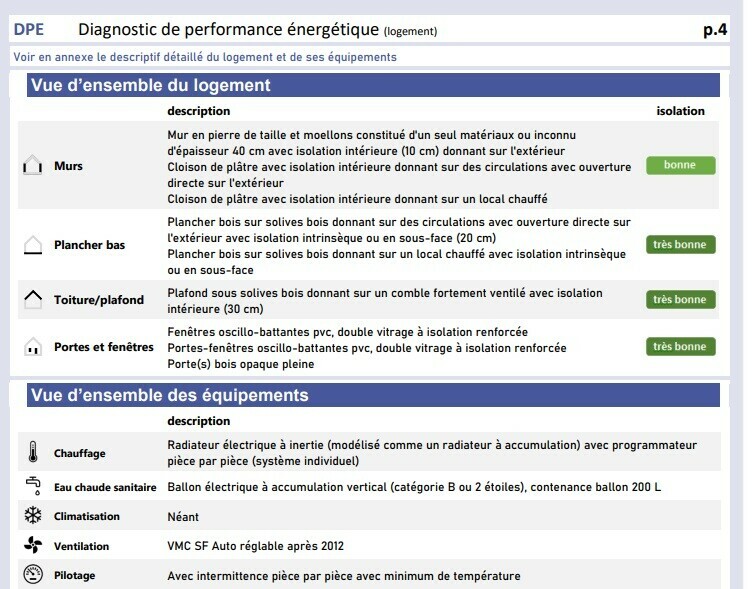Click the Chauffage thermometer icon
This screenshot has height=589, width=753.
(32, 453)
